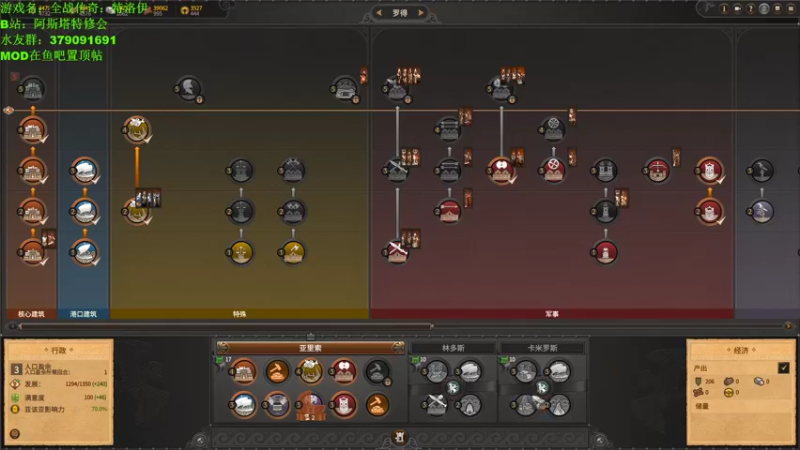Click the 发展 growth value row
The width and height of the screenshot is (800, 450).
(59, 384)
